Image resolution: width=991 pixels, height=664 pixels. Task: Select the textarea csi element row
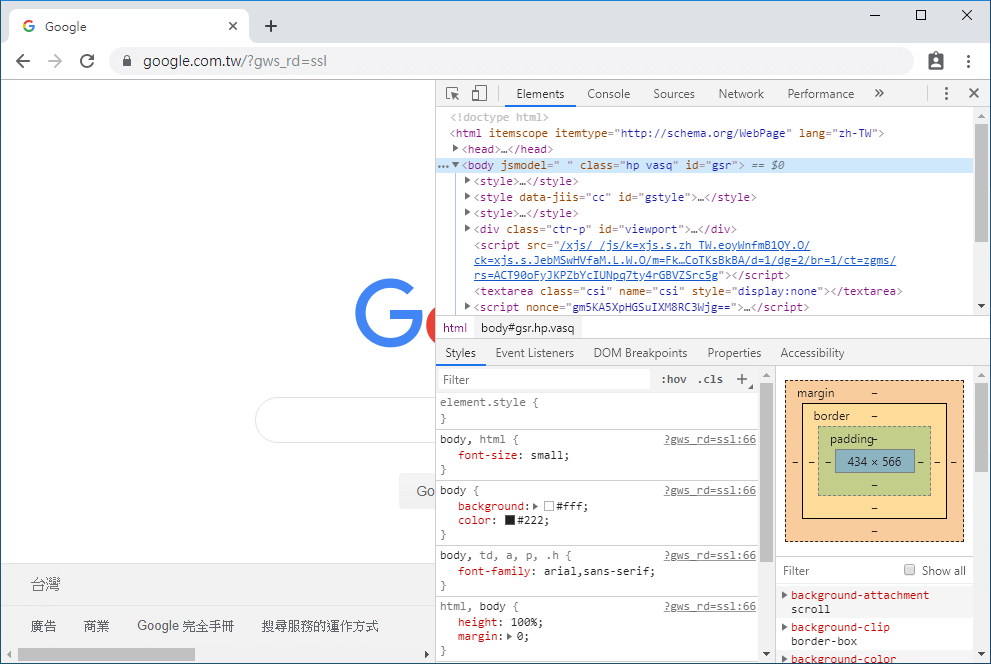(688, 291)
